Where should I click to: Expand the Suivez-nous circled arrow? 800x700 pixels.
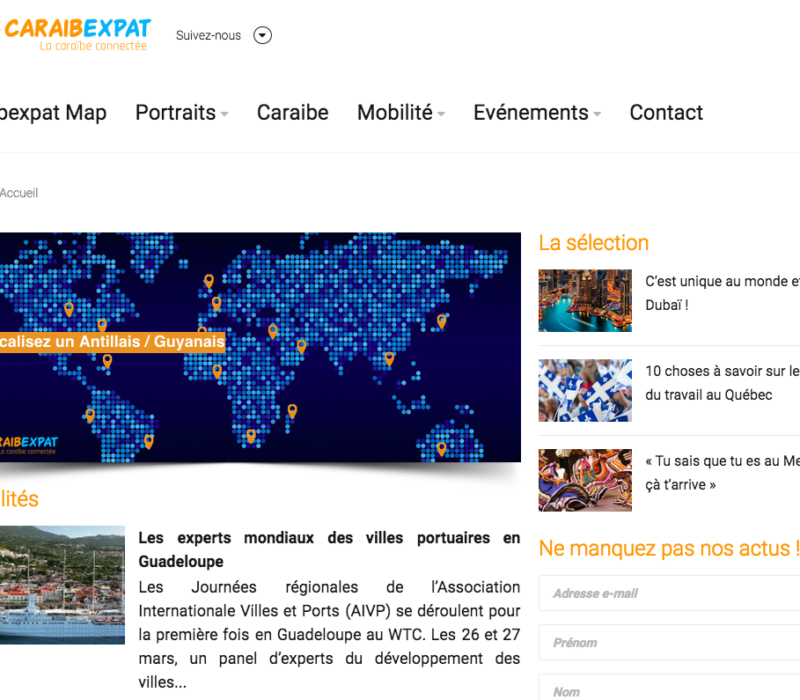pyautogui.click(x=262, y=36)
